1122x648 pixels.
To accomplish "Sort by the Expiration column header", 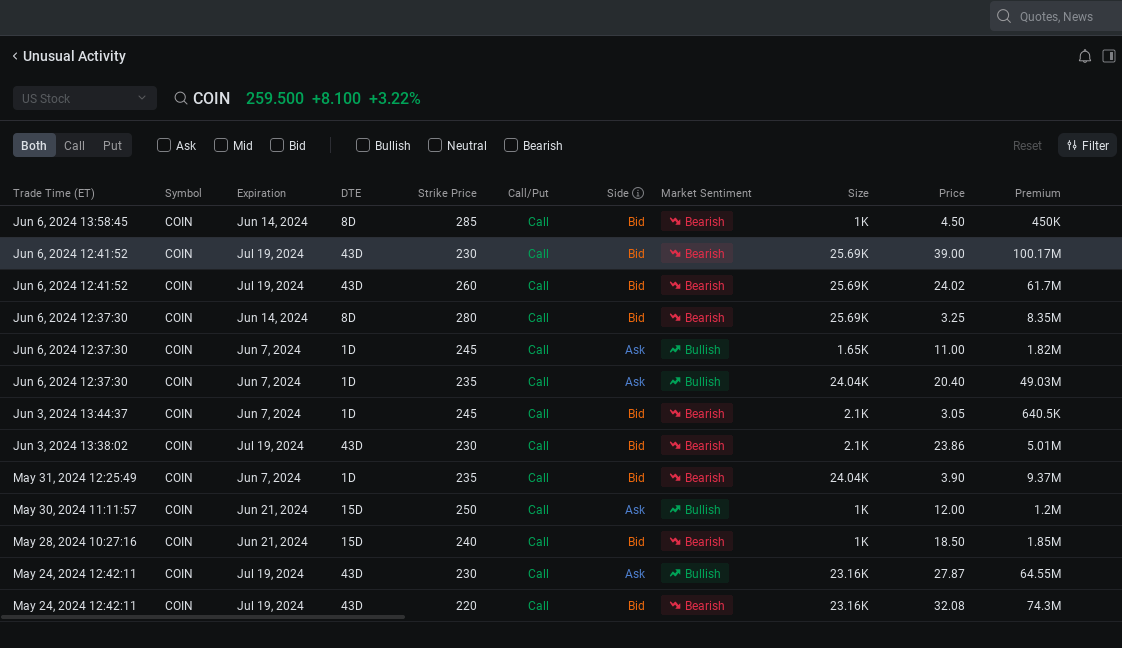I will coord(261,193).
